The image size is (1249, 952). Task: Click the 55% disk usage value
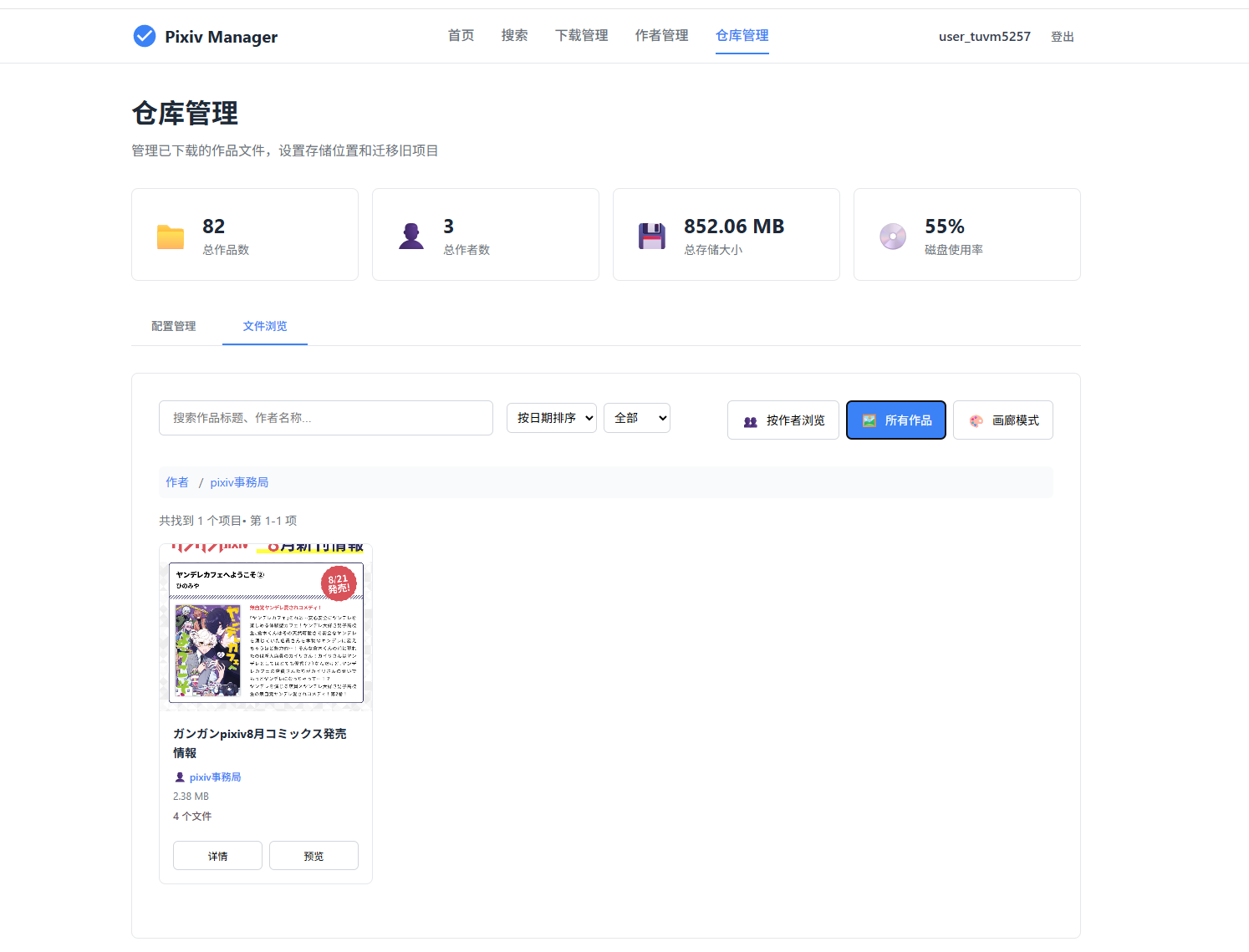coord(944,227)
